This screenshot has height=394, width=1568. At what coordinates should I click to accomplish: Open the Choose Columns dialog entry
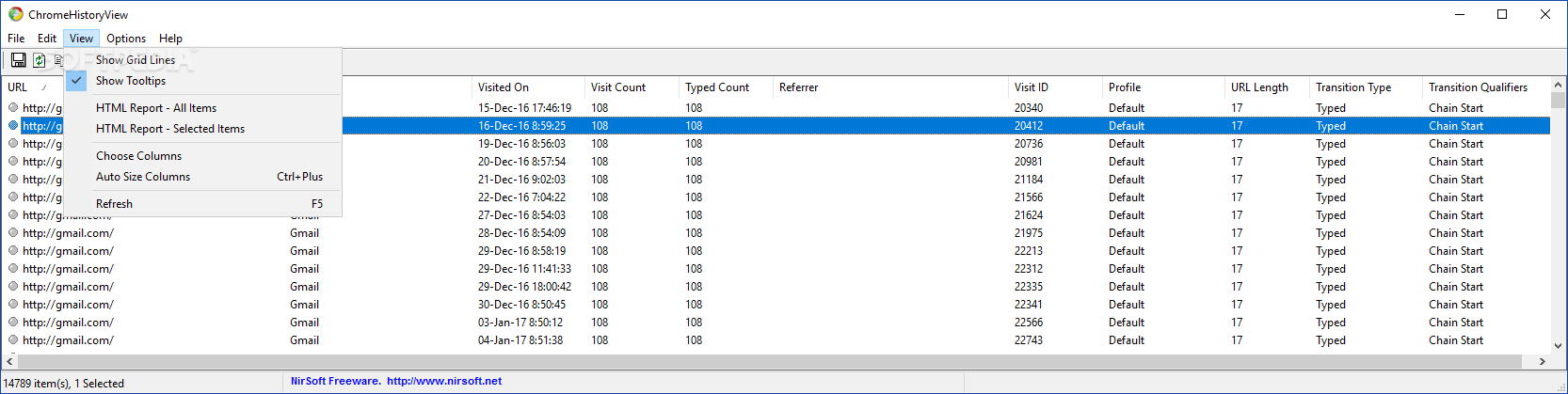coord(203,155)
